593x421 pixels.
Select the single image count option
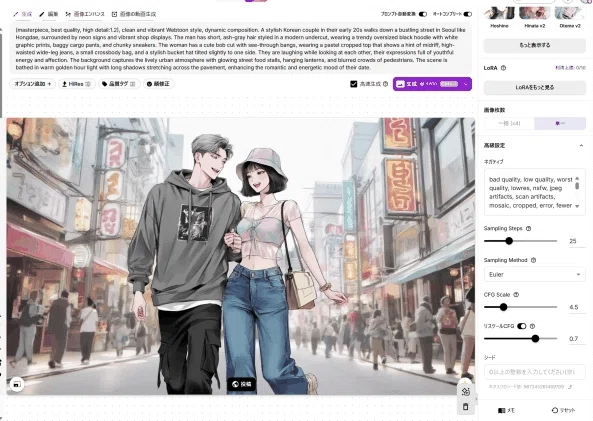560,123
